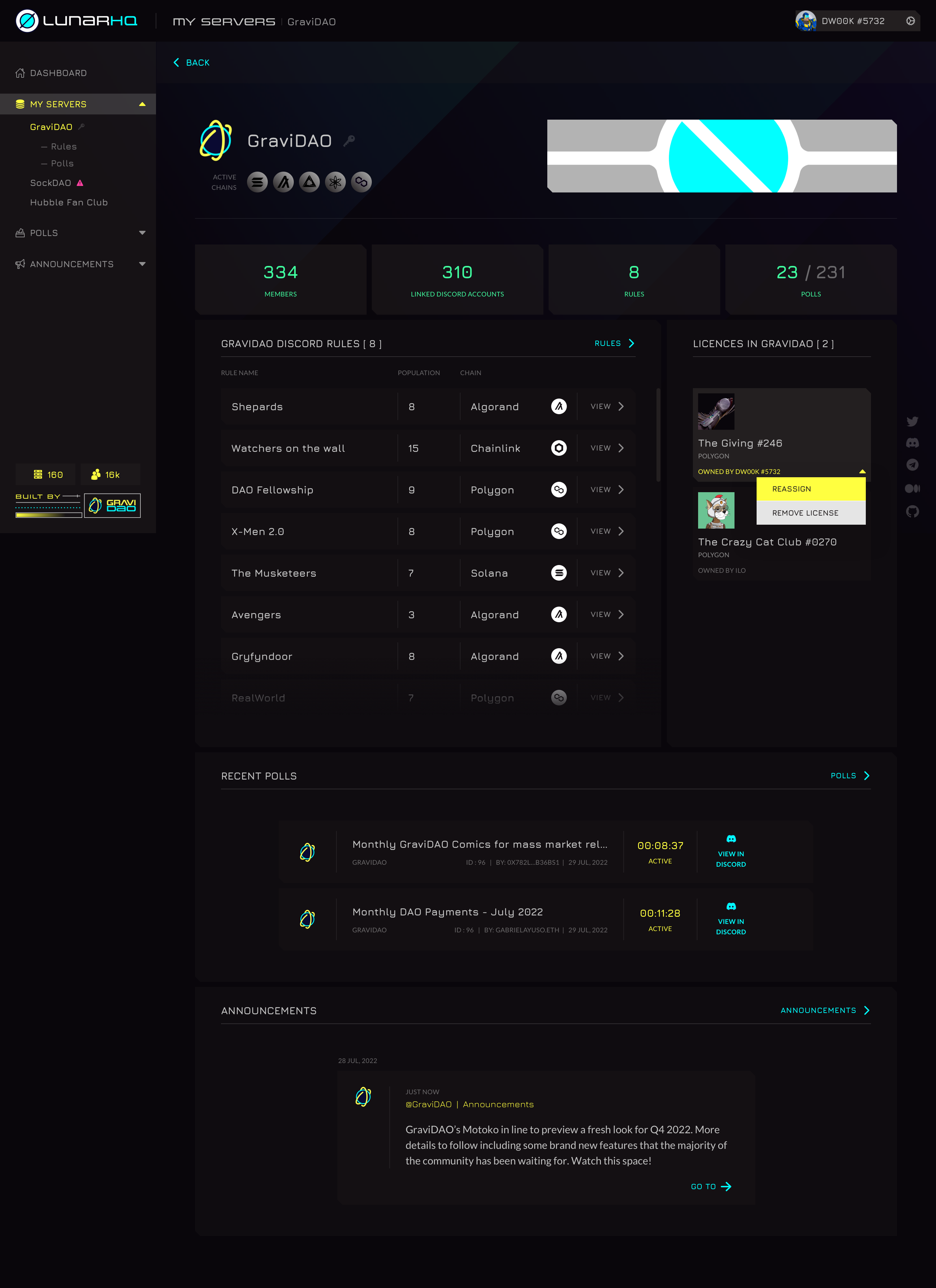This screenshot has width=936, height=1288.
Task: Click the Solana chain icon under GraviDAO
Action: (257, 182)
